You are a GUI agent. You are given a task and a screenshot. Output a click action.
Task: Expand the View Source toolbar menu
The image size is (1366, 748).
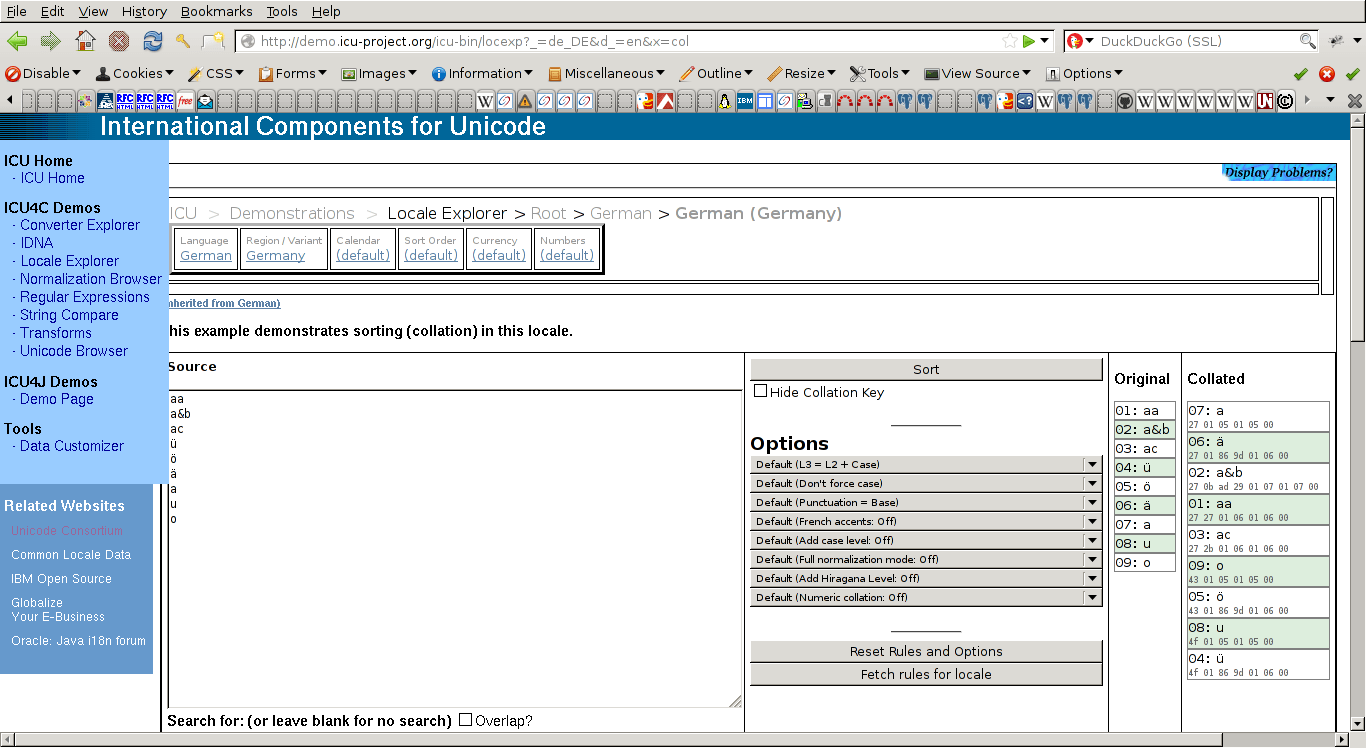(977, 73)
